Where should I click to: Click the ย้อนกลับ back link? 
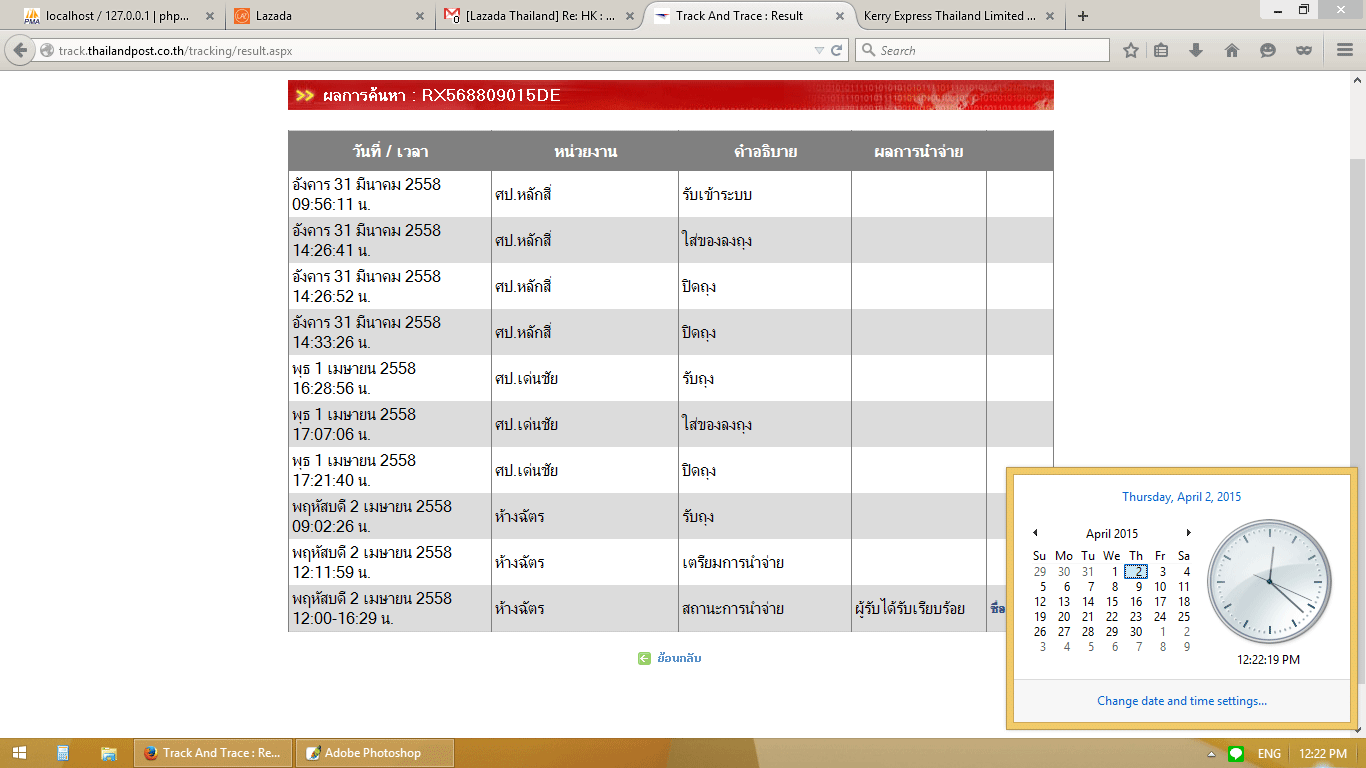[x=679, y=658]
